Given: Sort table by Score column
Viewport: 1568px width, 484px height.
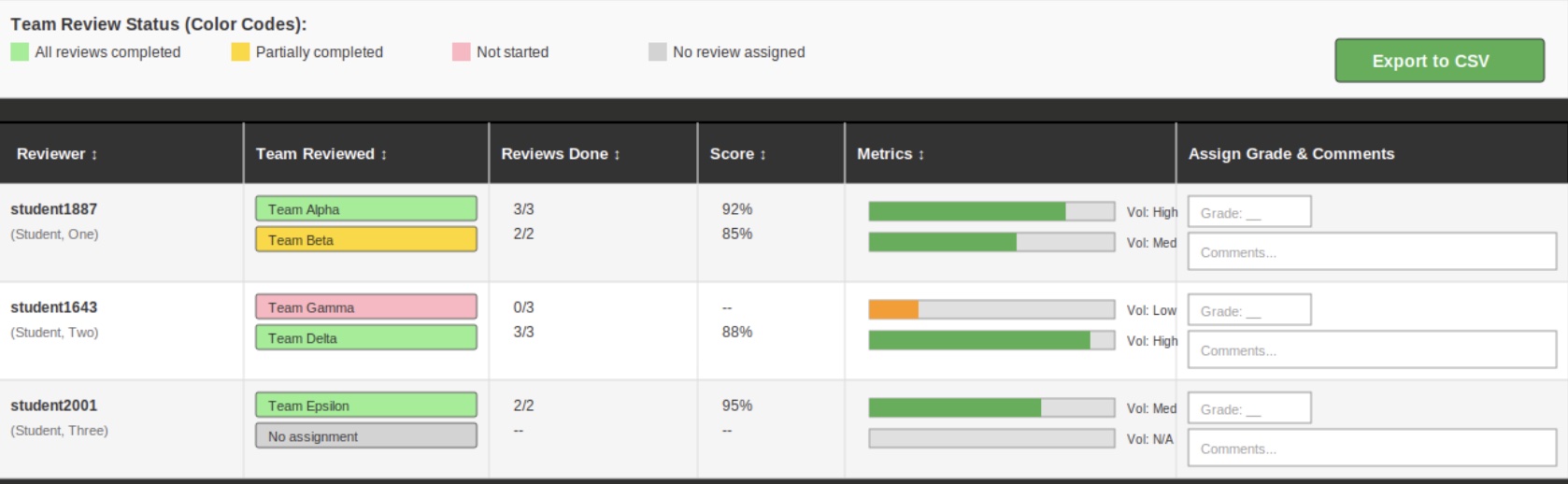Looking at the screenshot, I should pos(737,154).
